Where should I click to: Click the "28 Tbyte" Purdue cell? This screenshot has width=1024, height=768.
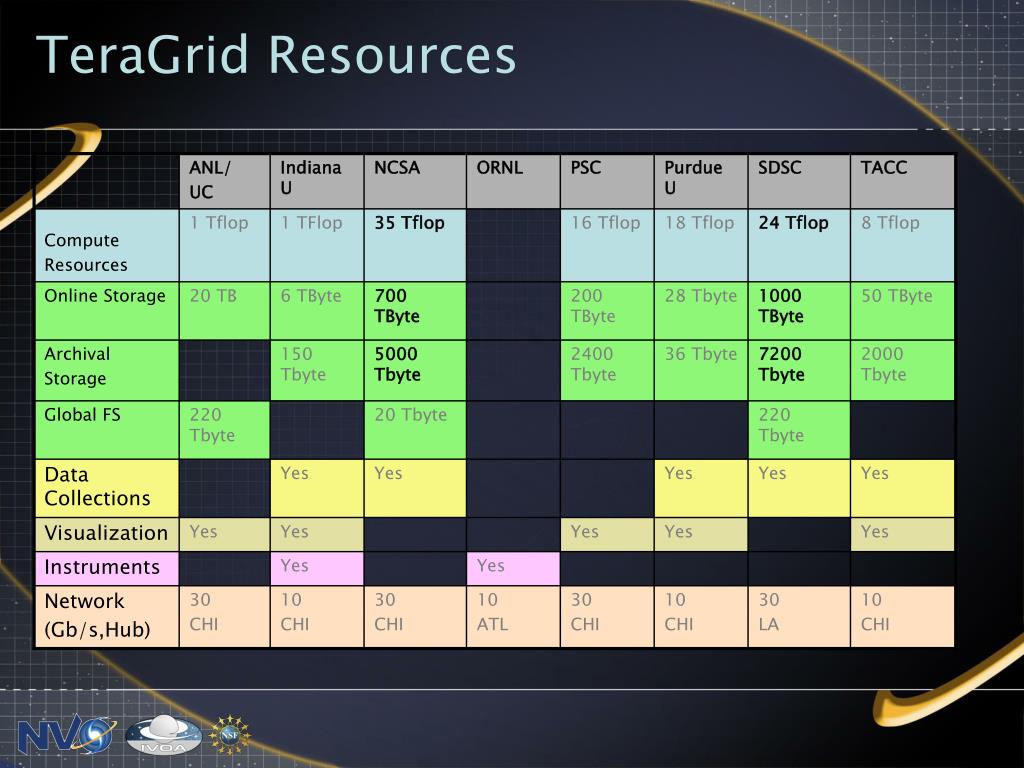click(701, 311)
